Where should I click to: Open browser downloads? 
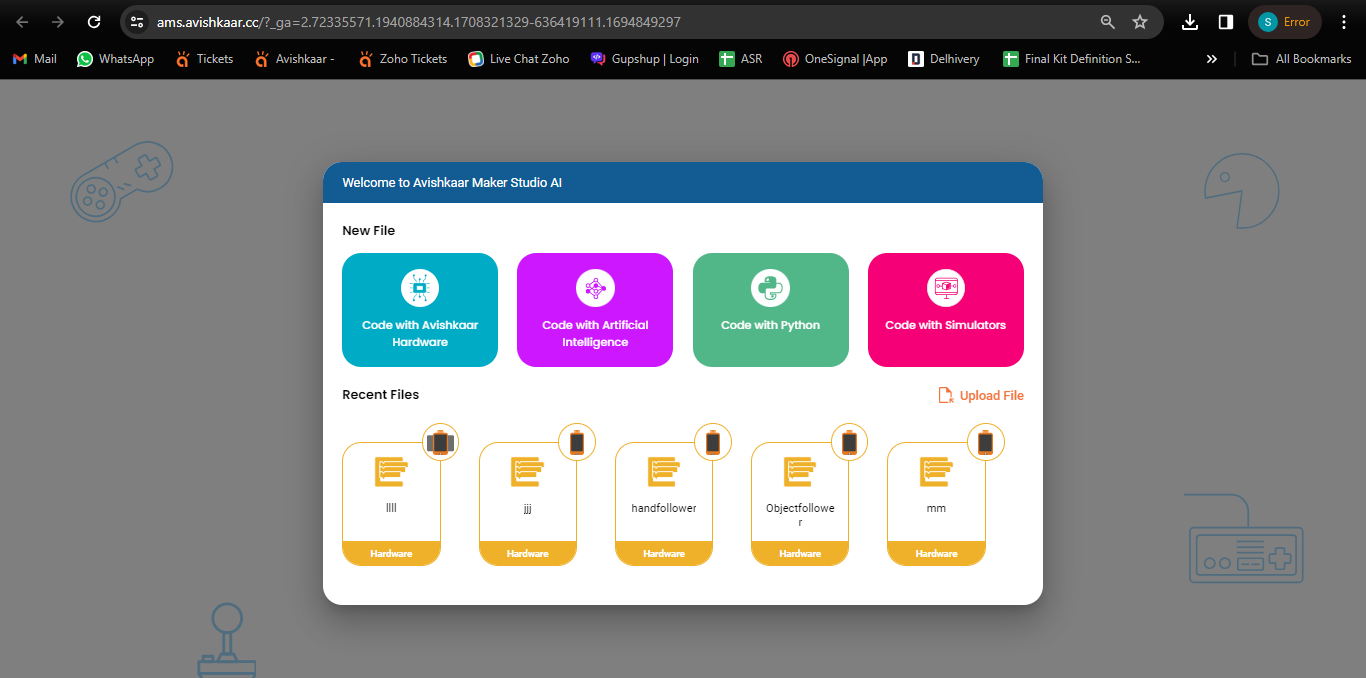(1190, 22)
